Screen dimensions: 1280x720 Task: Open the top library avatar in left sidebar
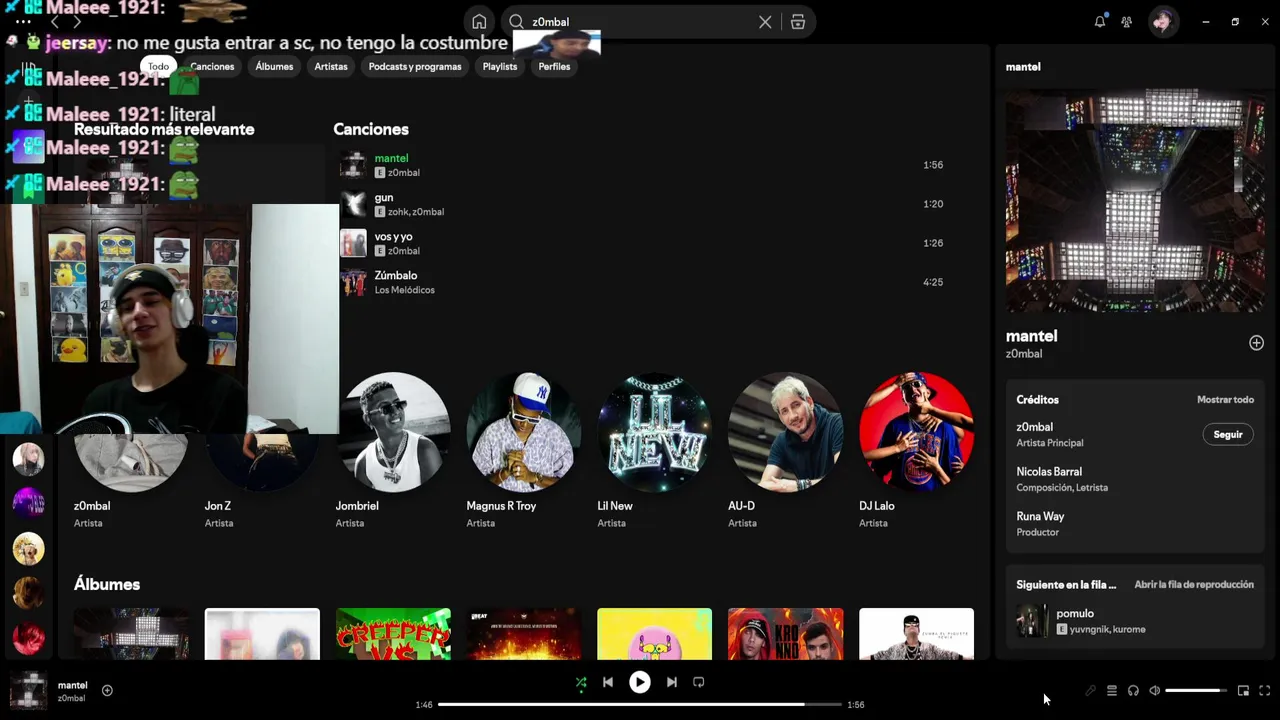click(x=28, y=459)
